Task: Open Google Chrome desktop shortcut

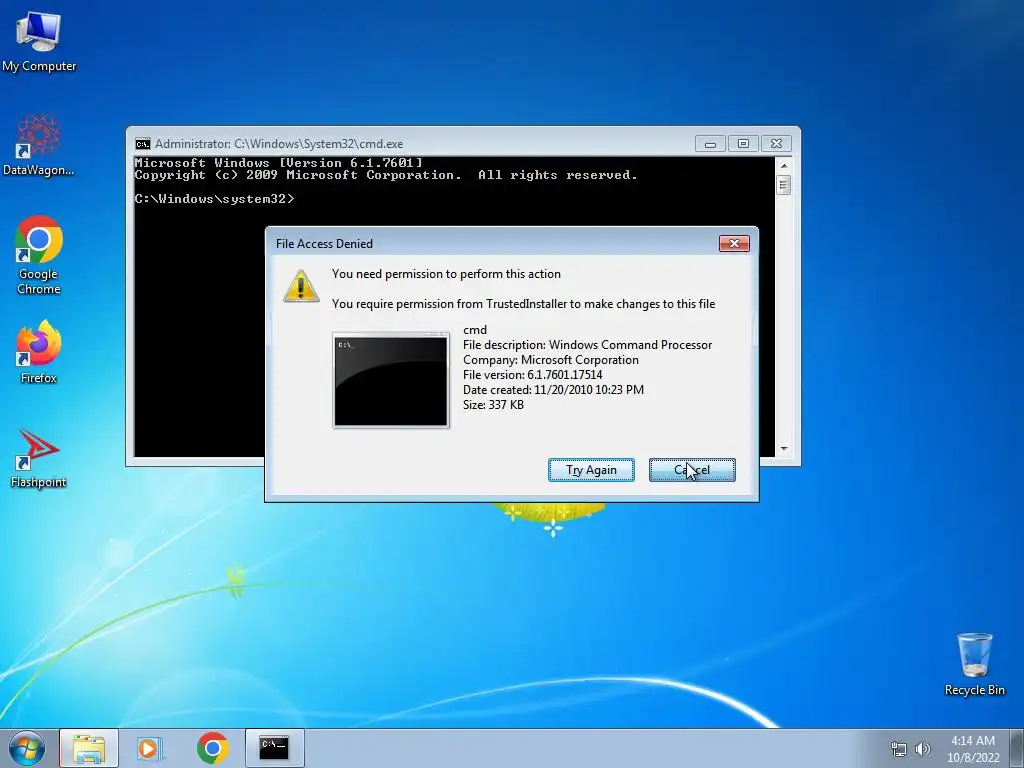Action: tap(39, 255)
